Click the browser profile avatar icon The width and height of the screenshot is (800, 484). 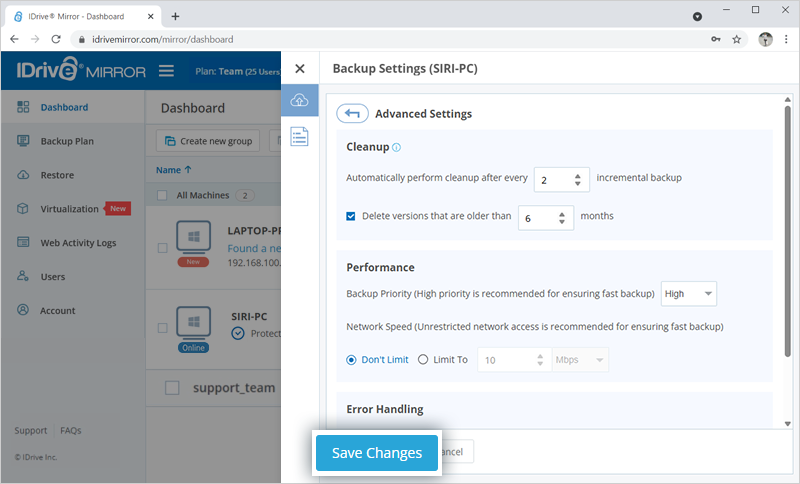tap(765, 40)
